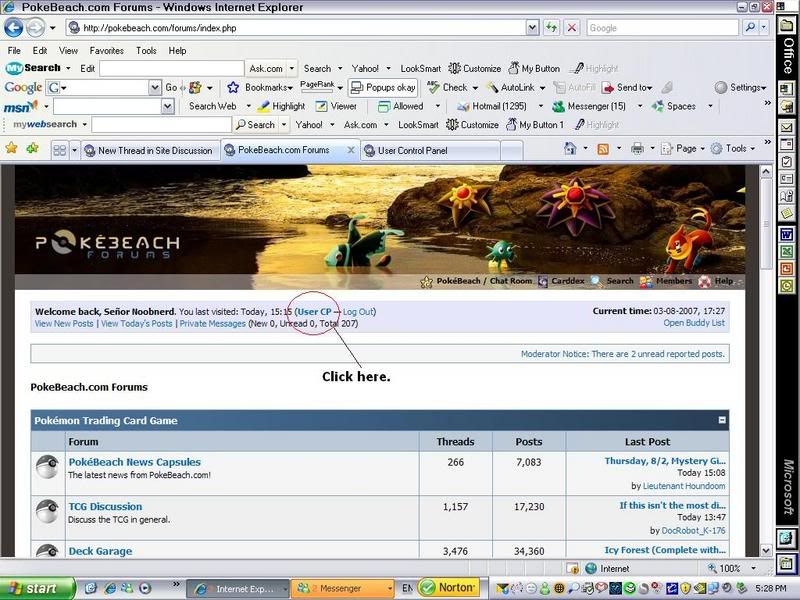The width and height of the screenshot is (800, 600).
Task: Open the Windows Start menu
Action: 37,588
